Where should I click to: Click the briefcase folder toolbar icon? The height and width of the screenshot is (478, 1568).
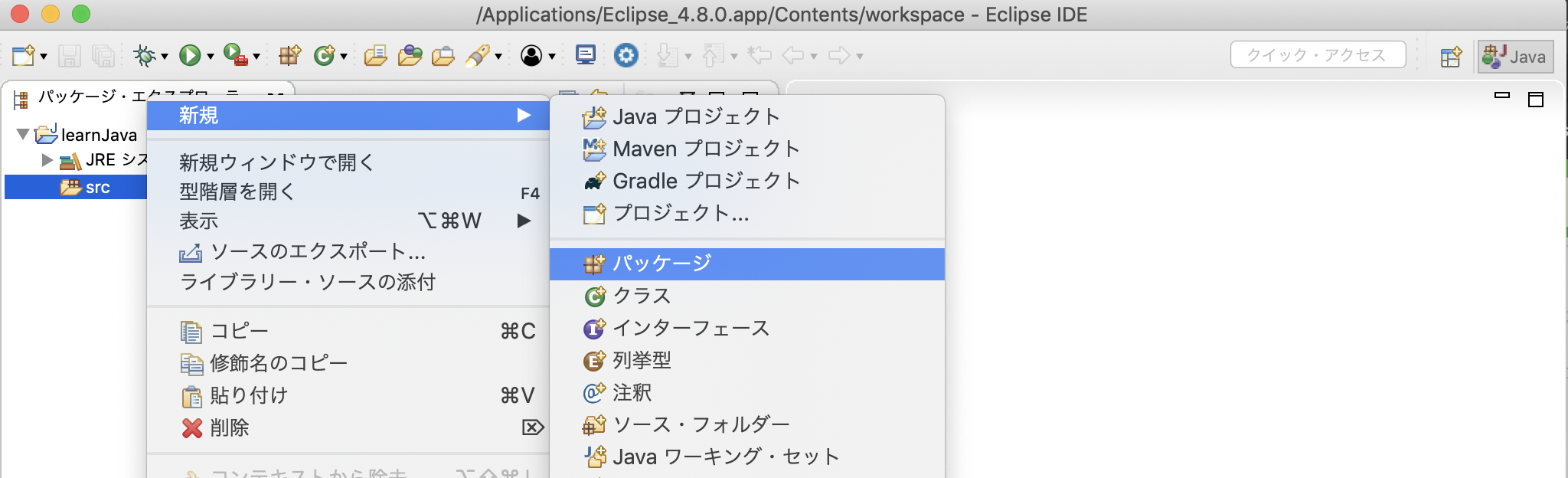click(443, 55)
